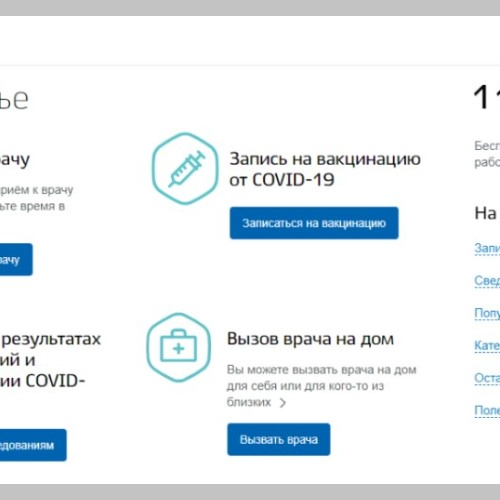Click the cut-off description 'риём к врачу'
500x500 pixels.
click(37, 198)
